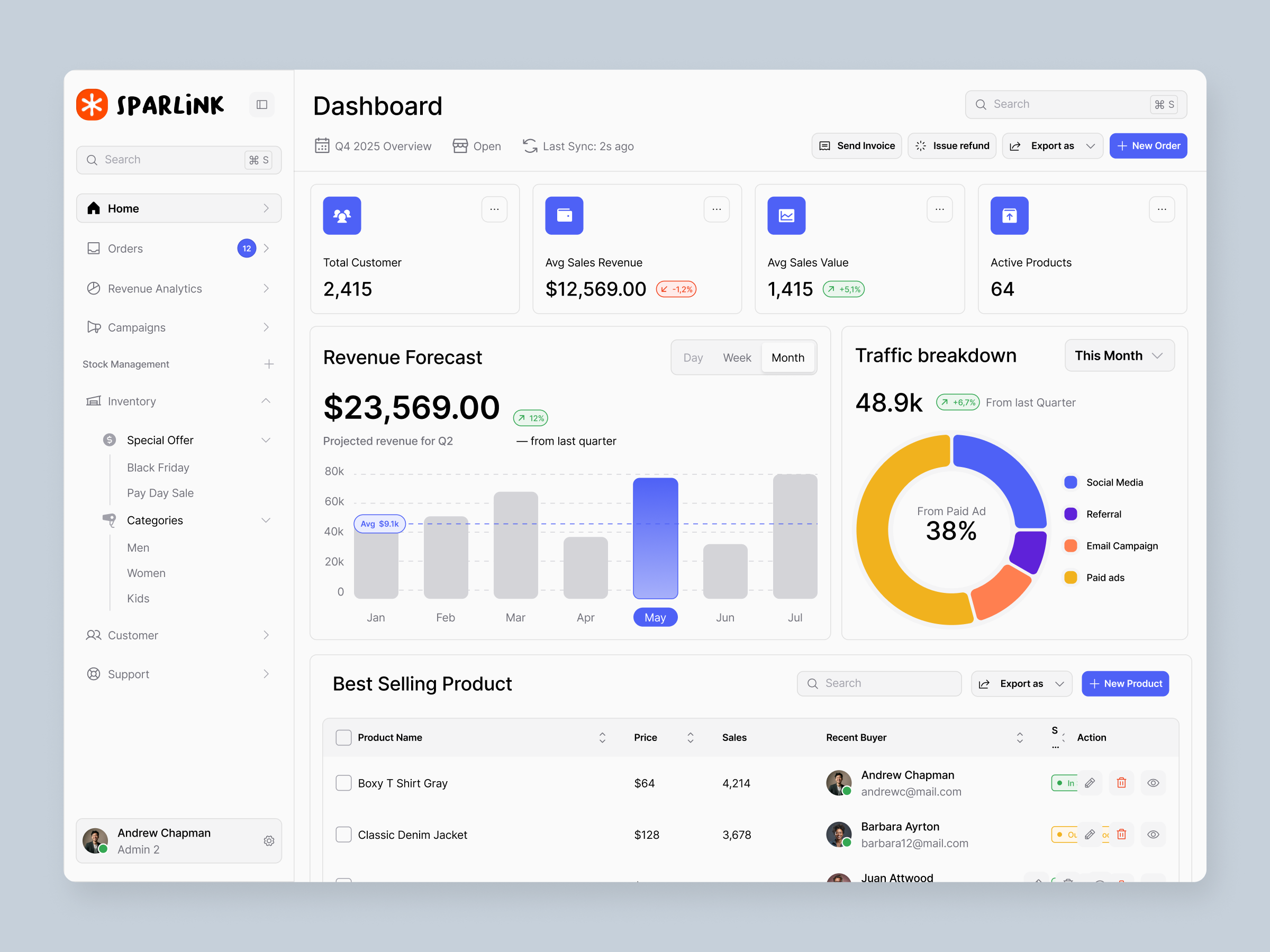The width and height of the screenshot is (1270, 952).
Task: Open the Export as dropdown near New Order
Action: [1053, 146]
